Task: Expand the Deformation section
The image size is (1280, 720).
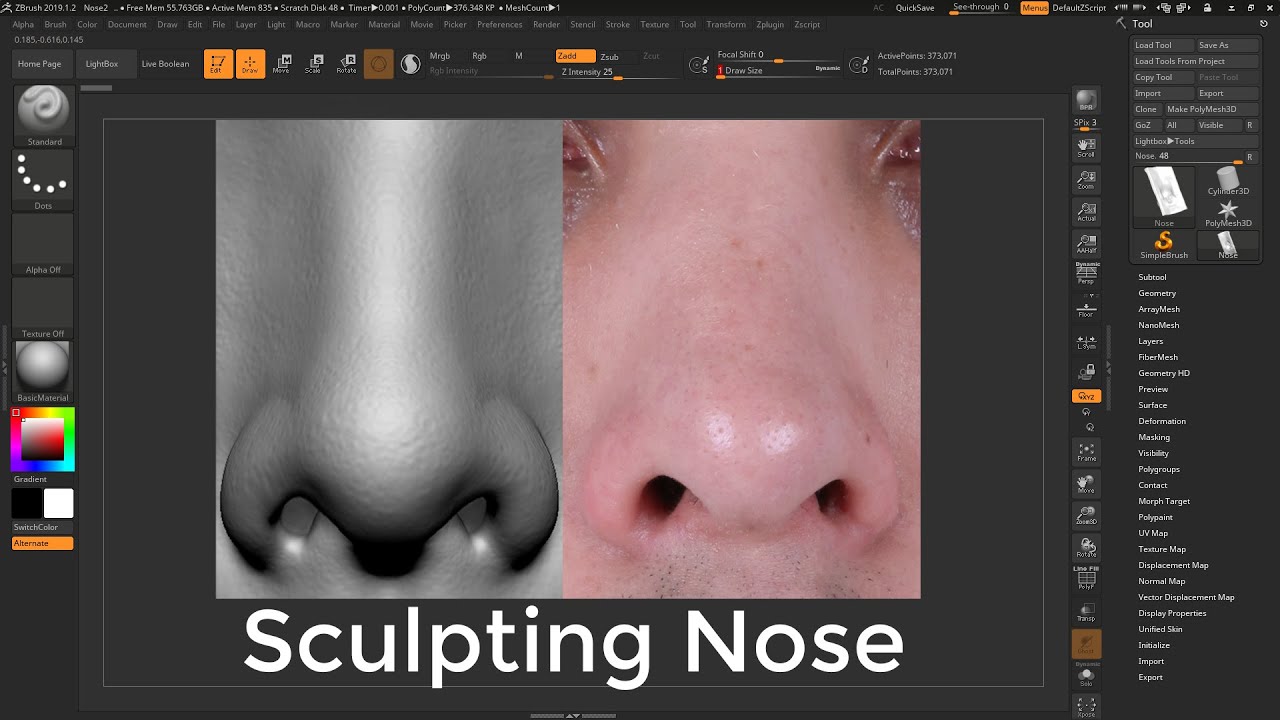Action: pos(1162,421)
